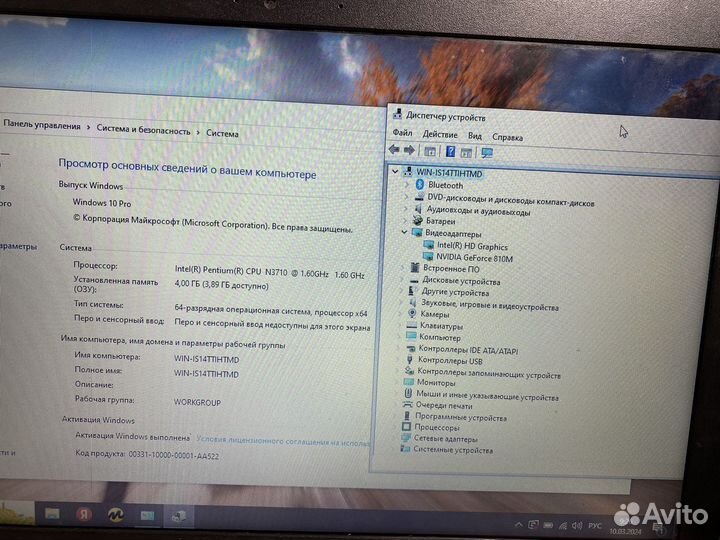Click the Аудиовходы и аудиовыходы speaker icon
Viewport: 720px width, 540px height.
[418, 208]
